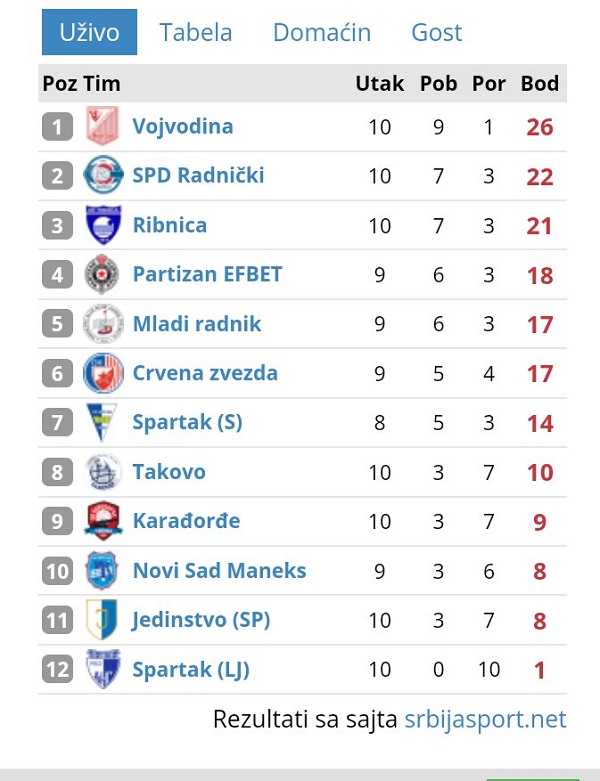Click the Spartak (LJ) team crest

102,669
